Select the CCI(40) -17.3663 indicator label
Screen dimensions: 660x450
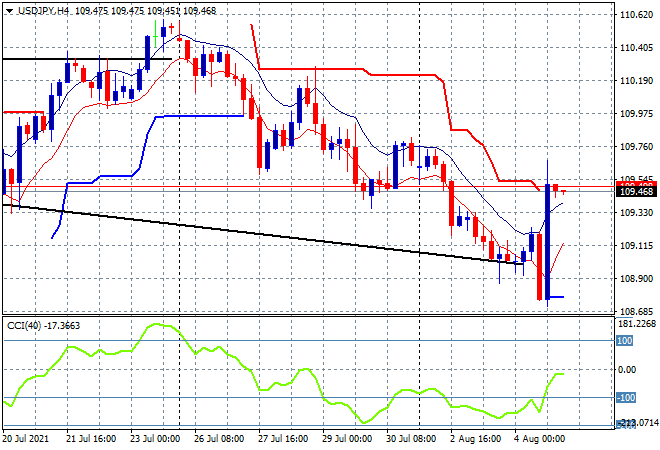tap(44, 325)
